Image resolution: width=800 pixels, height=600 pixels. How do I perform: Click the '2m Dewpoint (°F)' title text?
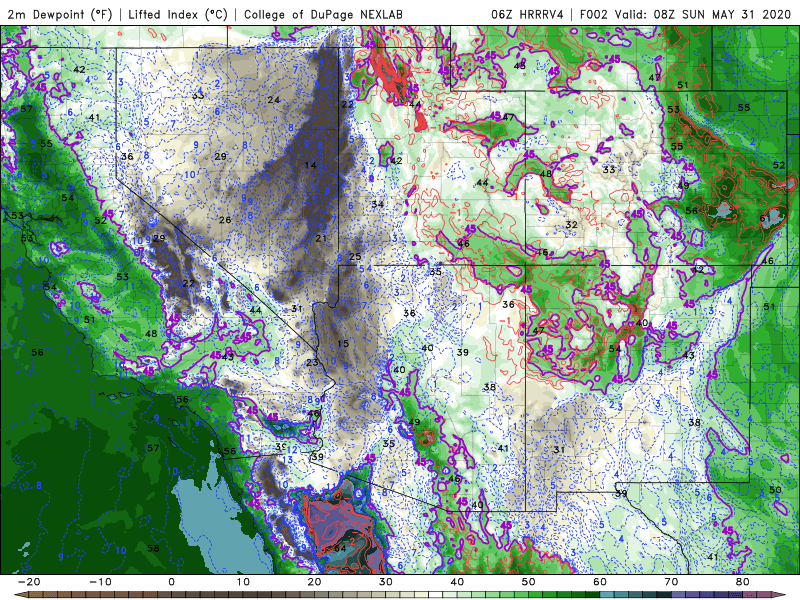(60, 14)
